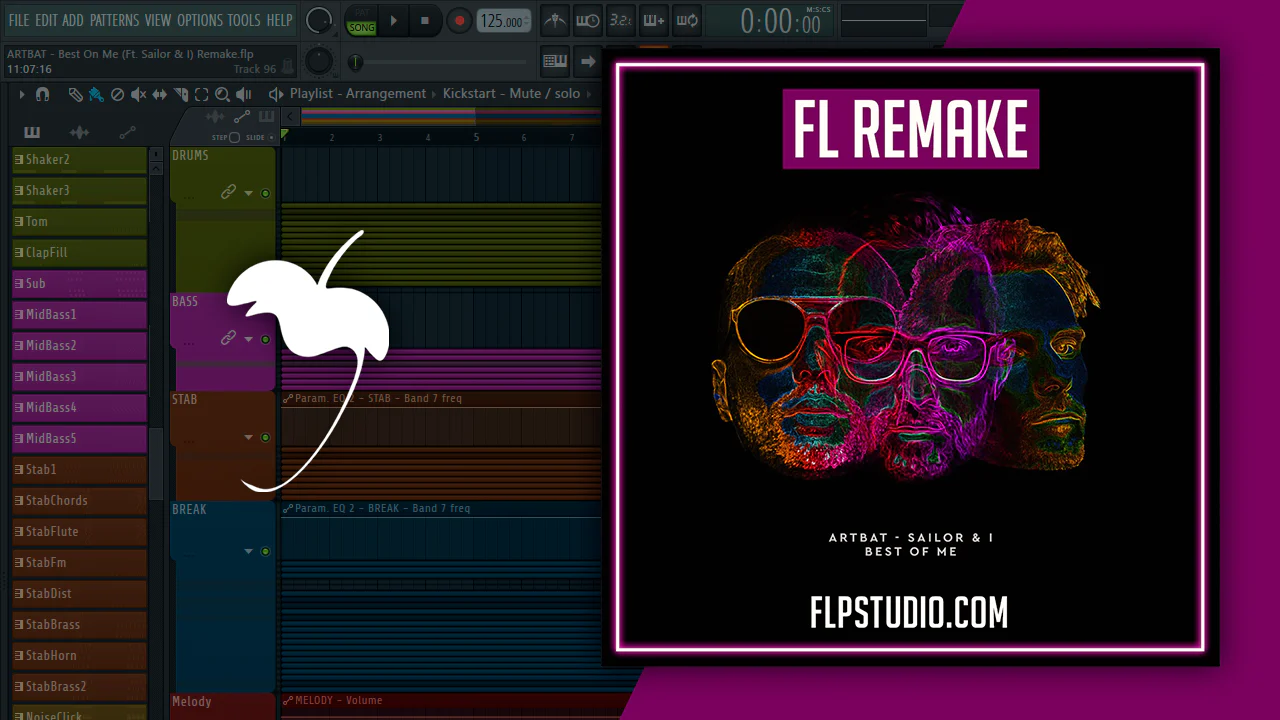The width and height of the screenshot is (1280, 720).
Task: Start playback with the Play button
Action: tap(394, 21)
